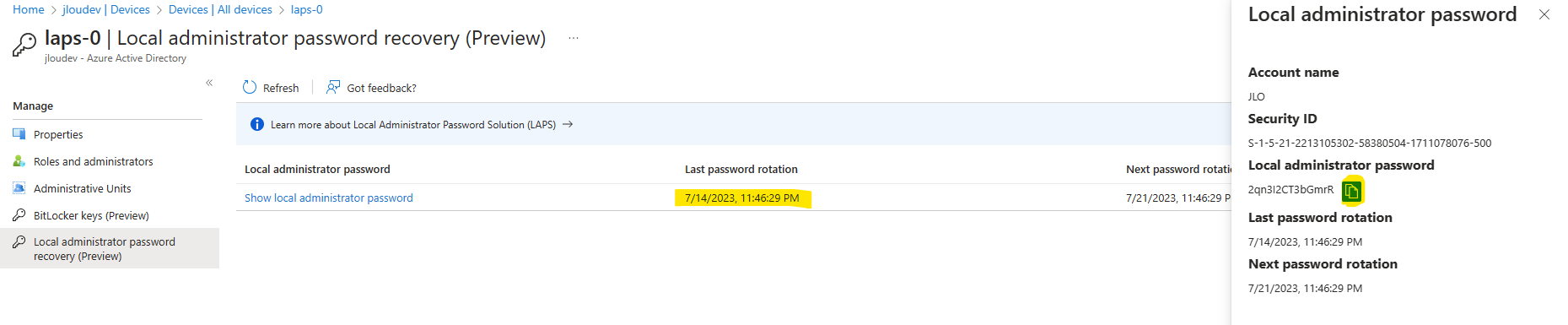Collapse the Manage sidebar with double chevron
This screenshot has width=1568, height=325.
click(x=209, y=83)
